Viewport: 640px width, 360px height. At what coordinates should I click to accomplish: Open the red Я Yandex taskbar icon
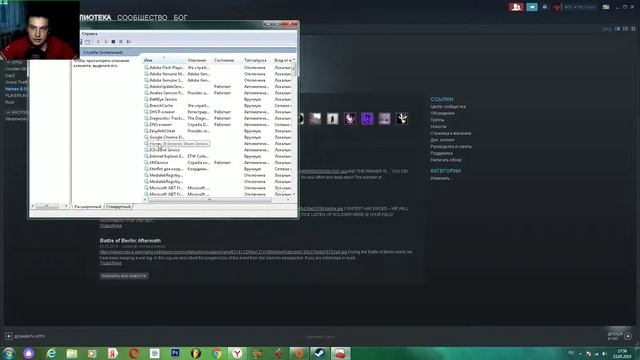pyautogui.click(x=113, y=353)
